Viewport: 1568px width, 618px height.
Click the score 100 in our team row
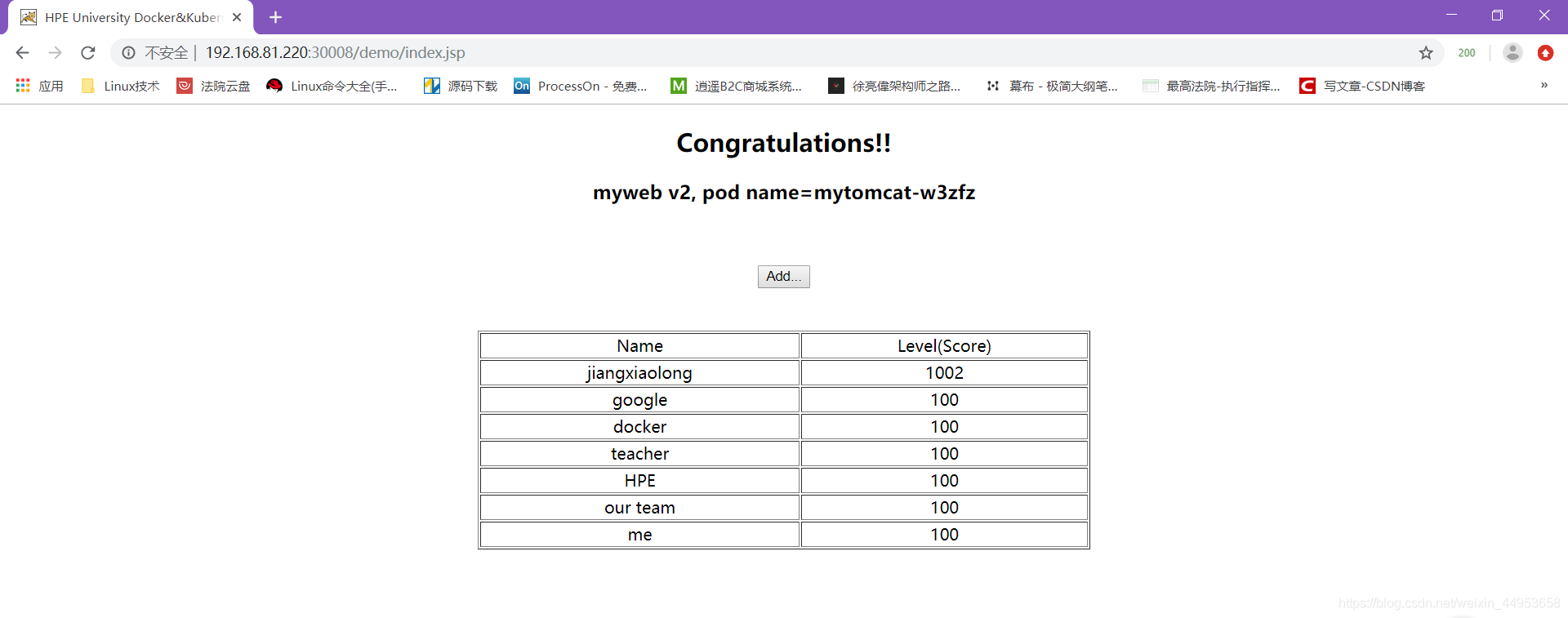[x=945, y=508]
